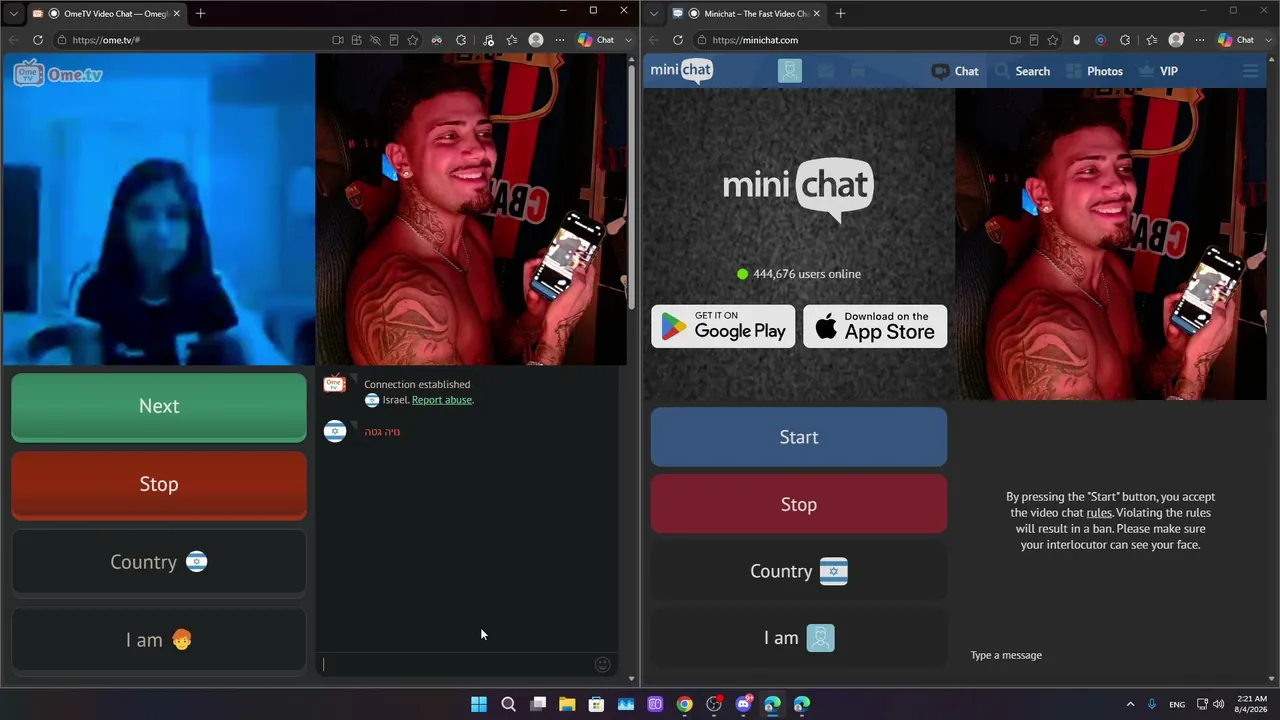
Task: Open Copilot Chat in the OmeTV window
Action: [x=596, y=40]
